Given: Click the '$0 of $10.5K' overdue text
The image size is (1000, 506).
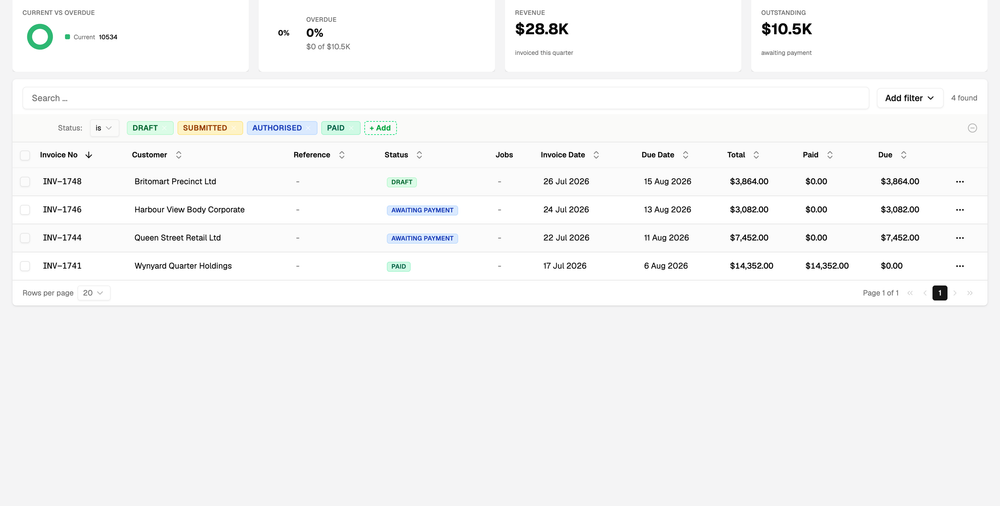Looking at the screenshot, I should tap(328, 47).
